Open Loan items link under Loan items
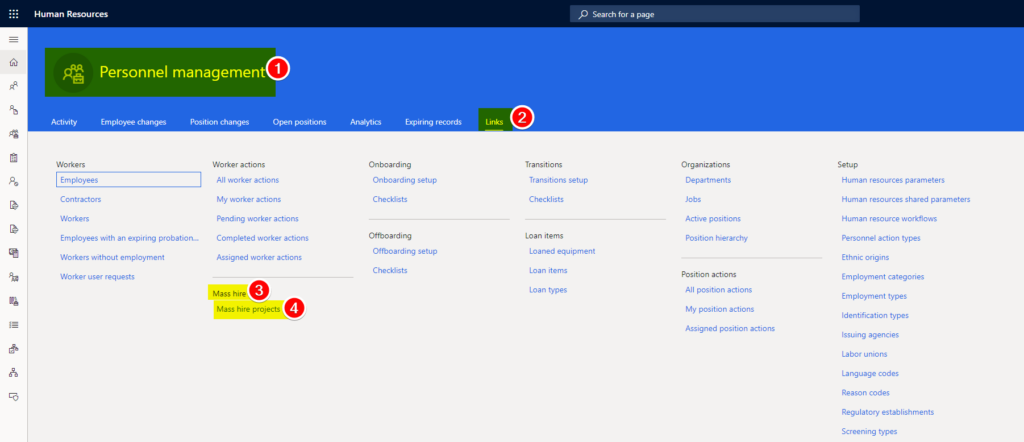 click(x=548, y=270)
